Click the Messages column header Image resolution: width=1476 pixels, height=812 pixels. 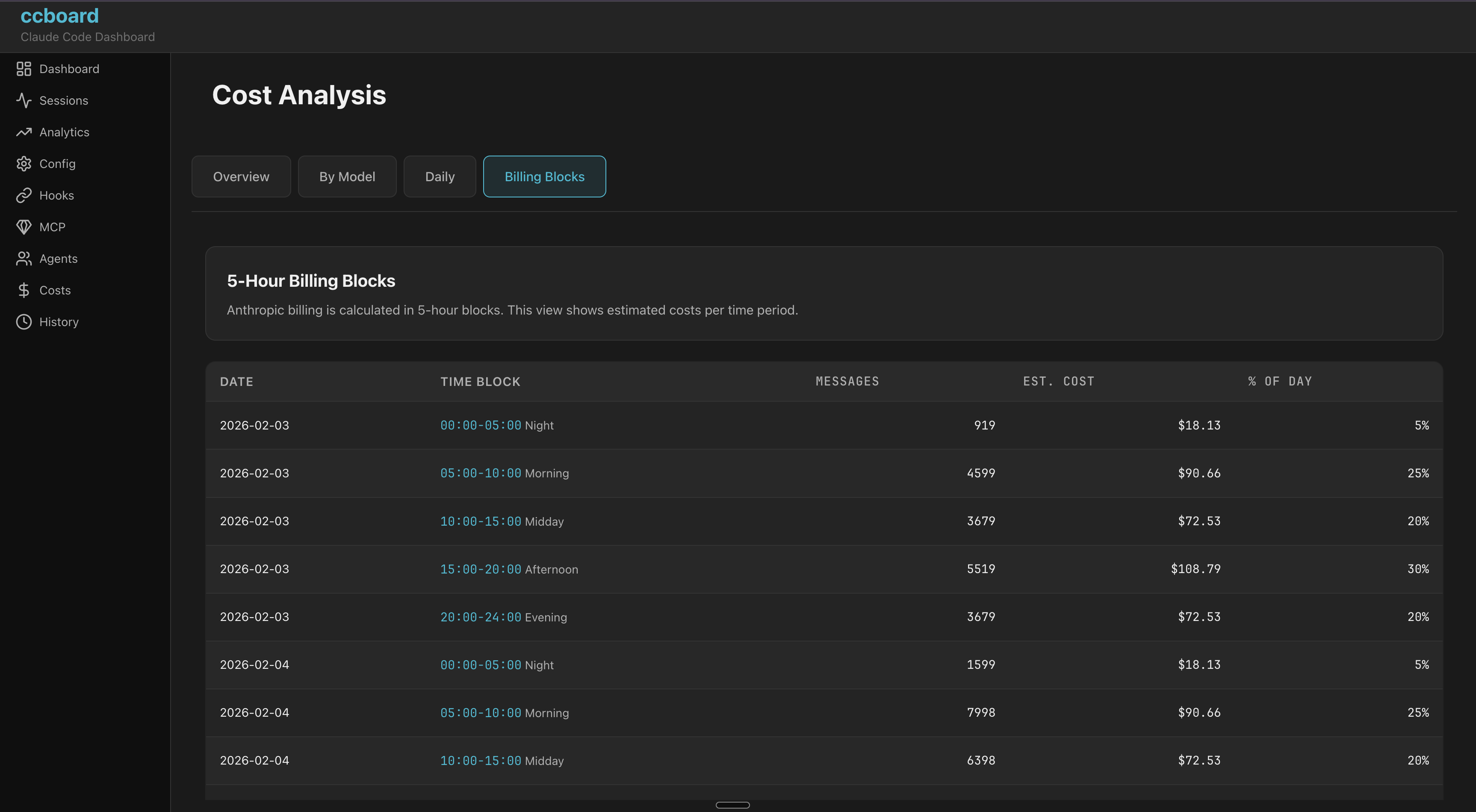(847, 381)
